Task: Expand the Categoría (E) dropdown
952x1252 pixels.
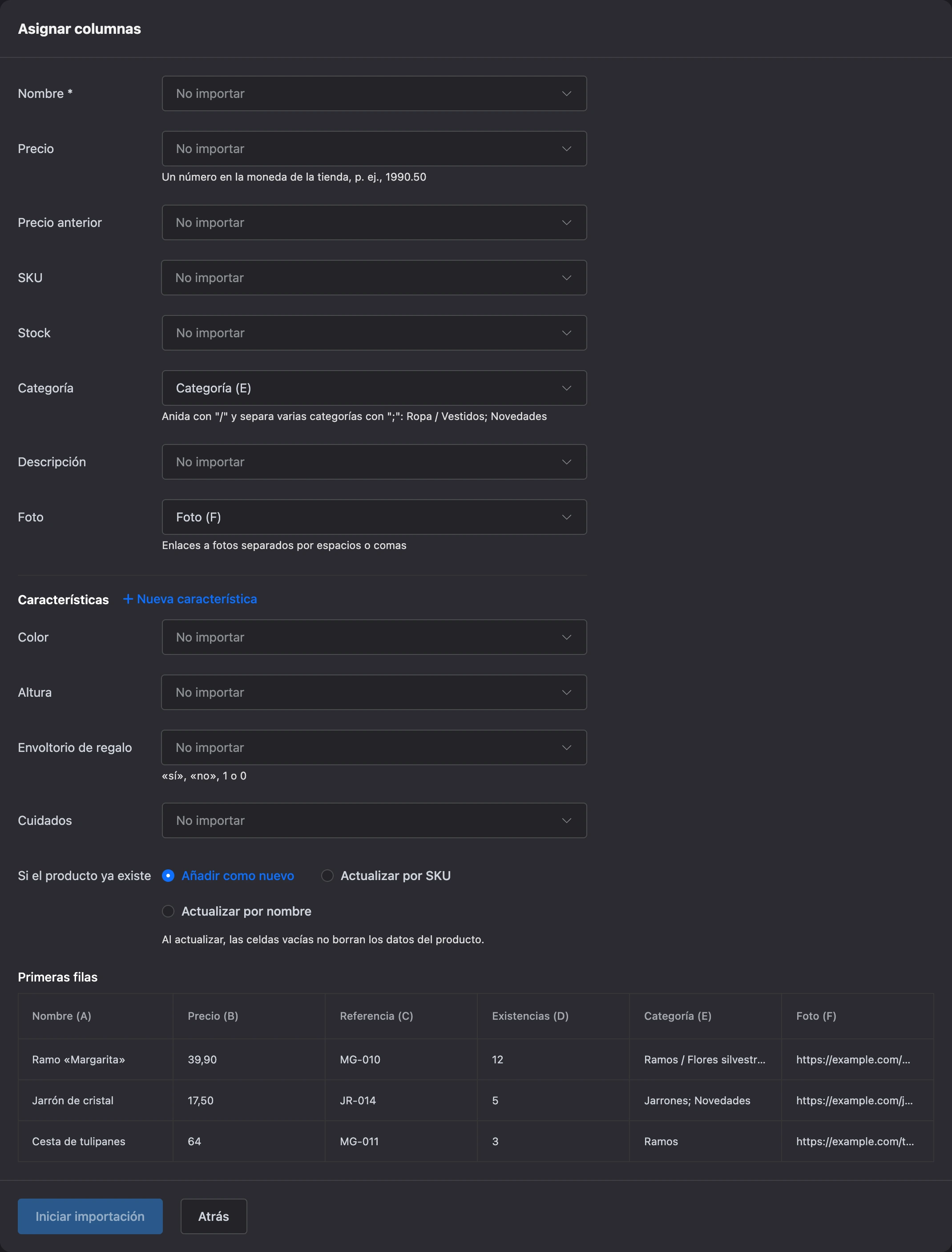Action: 374,388
